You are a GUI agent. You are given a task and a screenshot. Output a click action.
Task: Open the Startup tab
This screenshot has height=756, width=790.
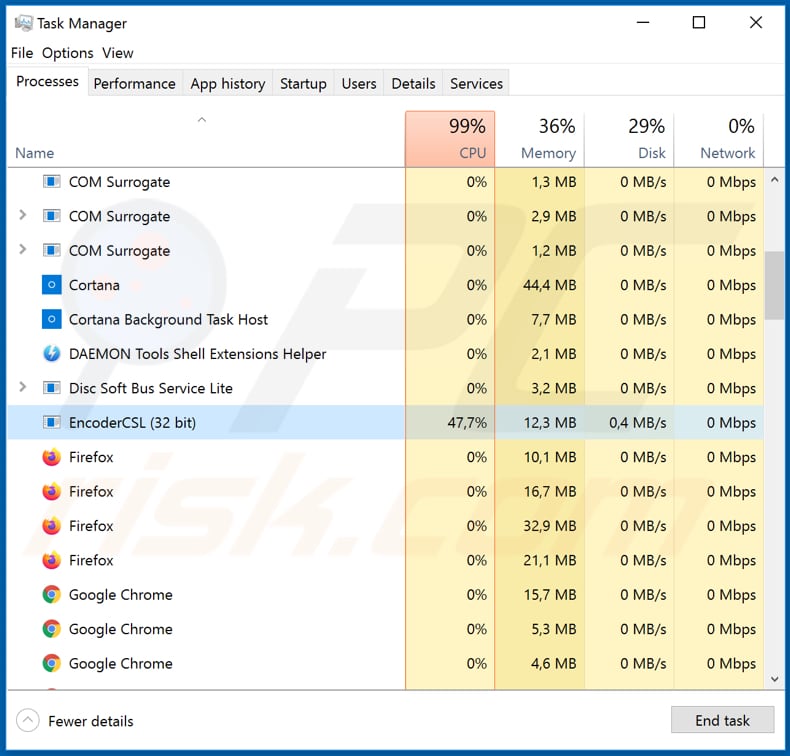coord(303,83)
